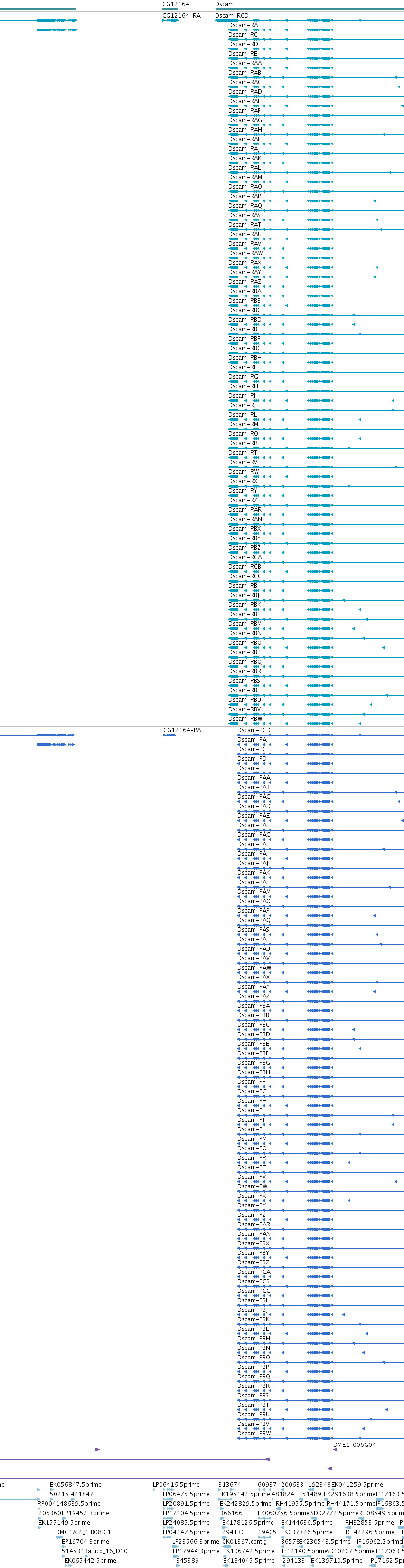Select the Dscam-PE protein label
The width and height of the screenshot is (404, 1568).
pos(252,768)
